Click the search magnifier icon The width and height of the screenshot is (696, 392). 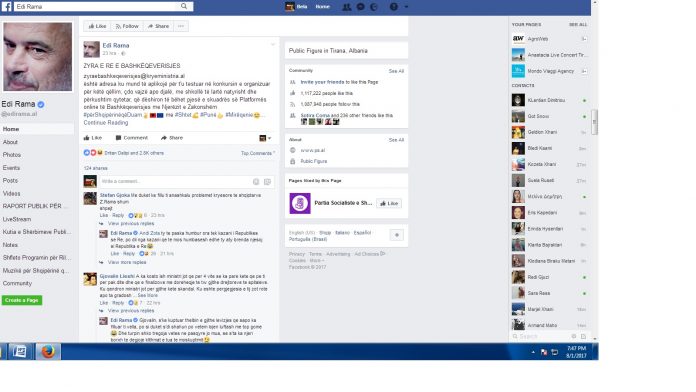[184, 6]
